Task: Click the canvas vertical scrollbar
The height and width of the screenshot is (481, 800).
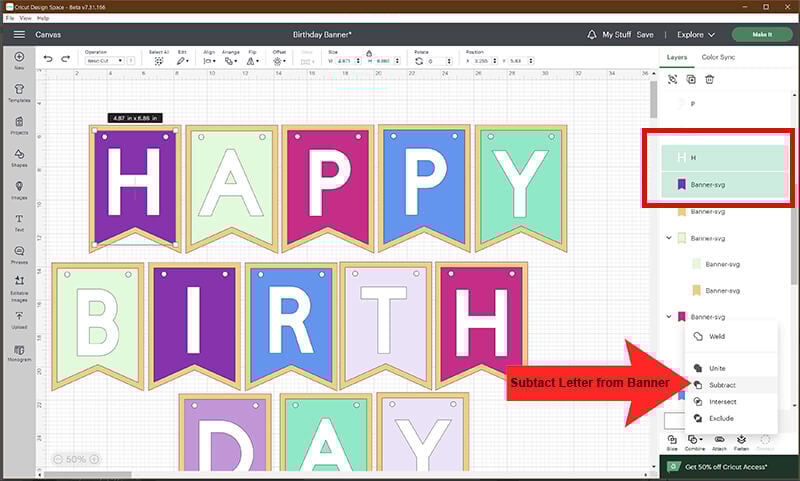Action: click(x=653, y=100)
